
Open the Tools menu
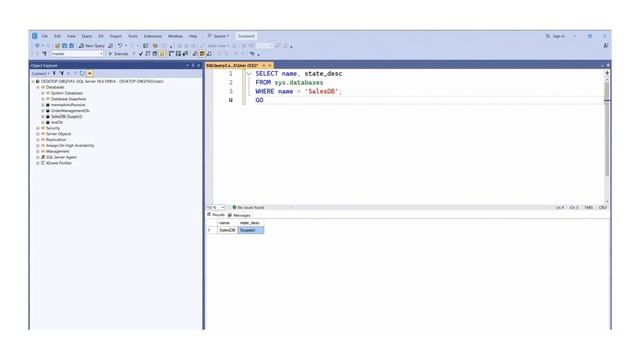click(133, 36)
